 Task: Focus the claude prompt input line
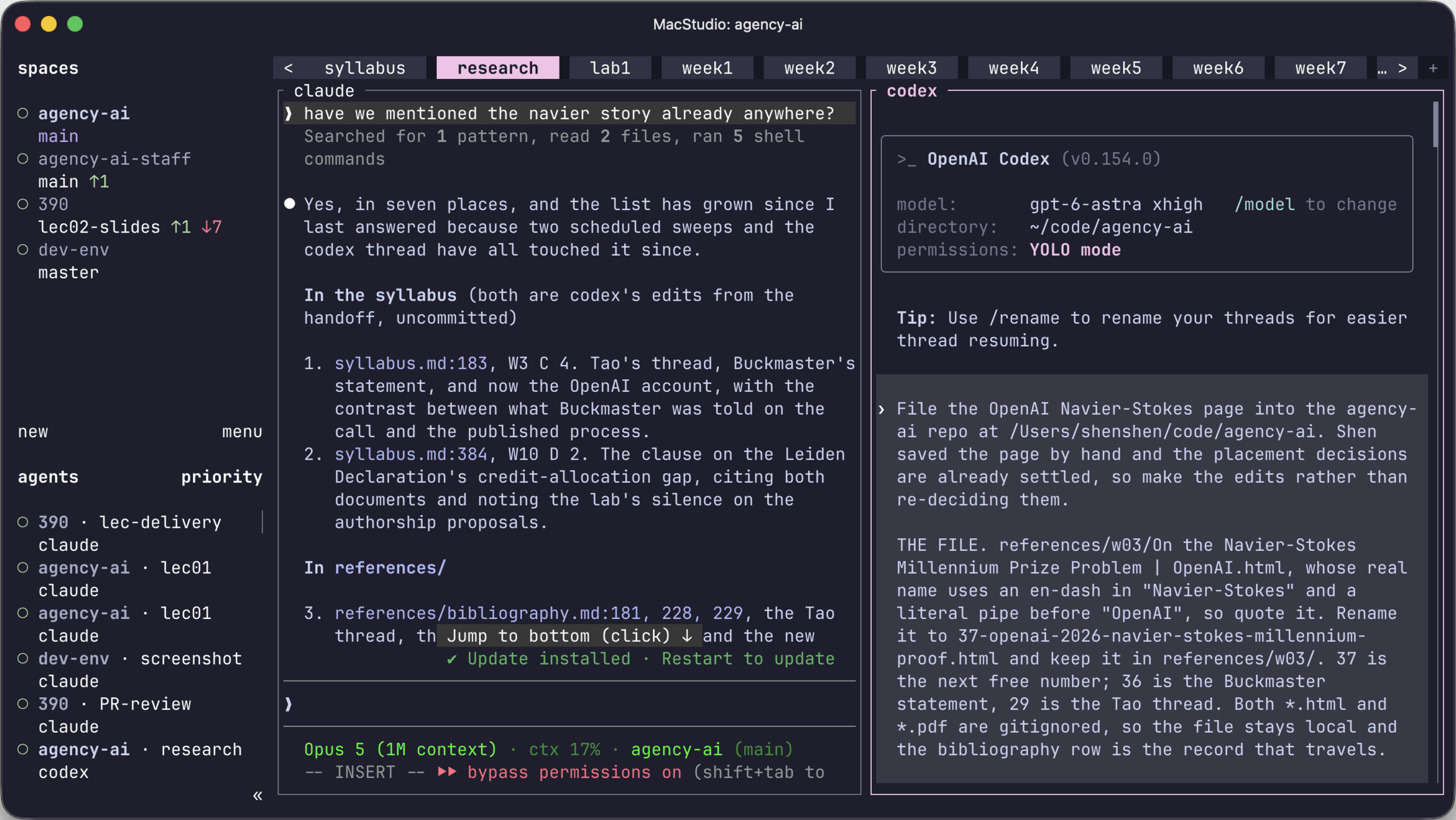click(x=569, y=704)
